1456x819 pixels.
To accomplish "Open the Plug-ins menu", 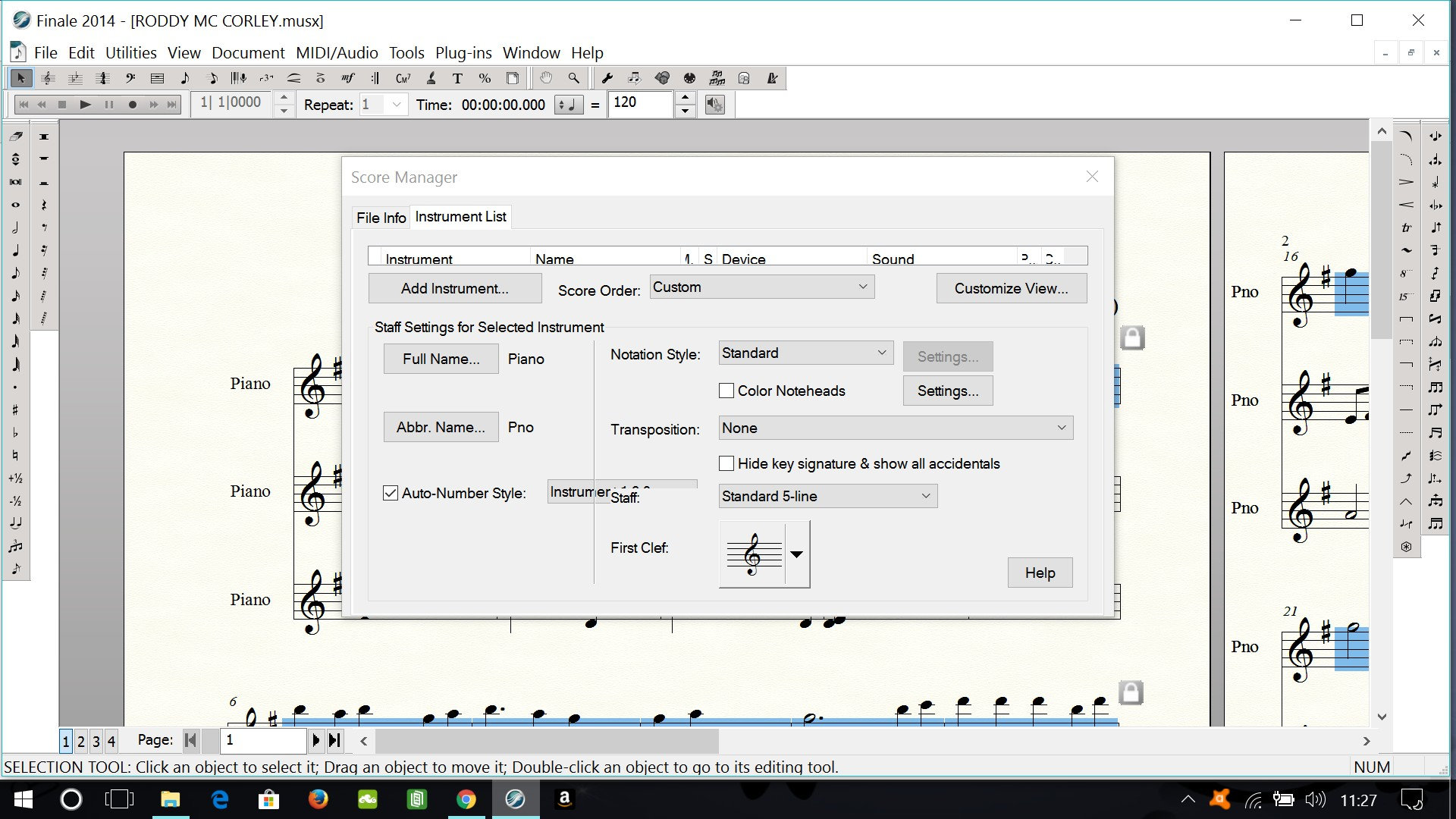I will click(x=463, y=52).
